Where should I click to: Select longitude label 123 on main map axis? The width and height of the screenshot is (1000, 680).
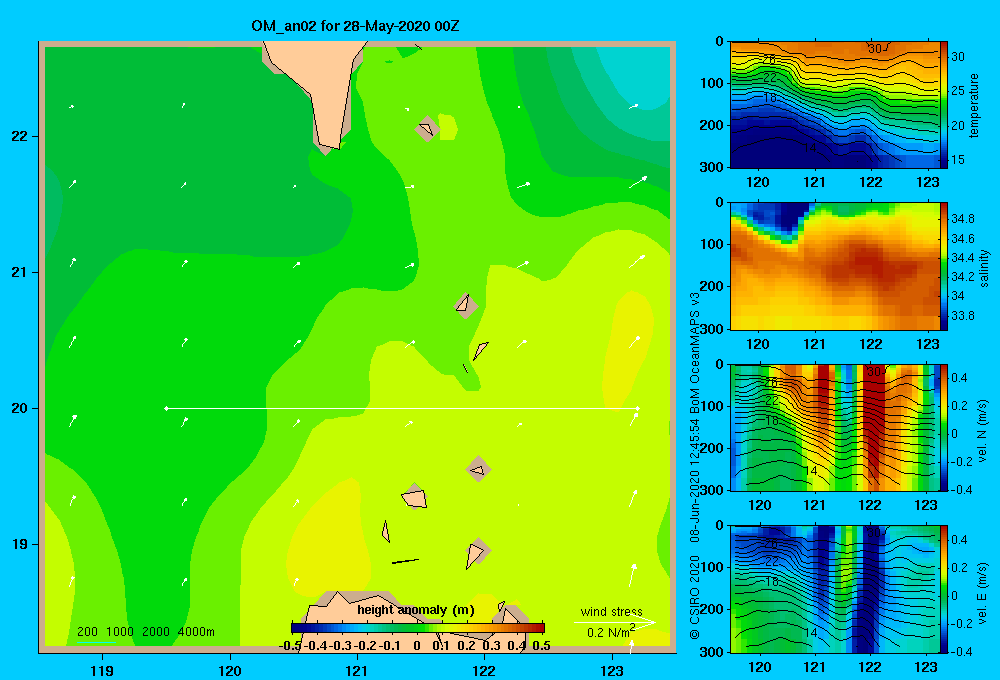[x=612, y=670]
